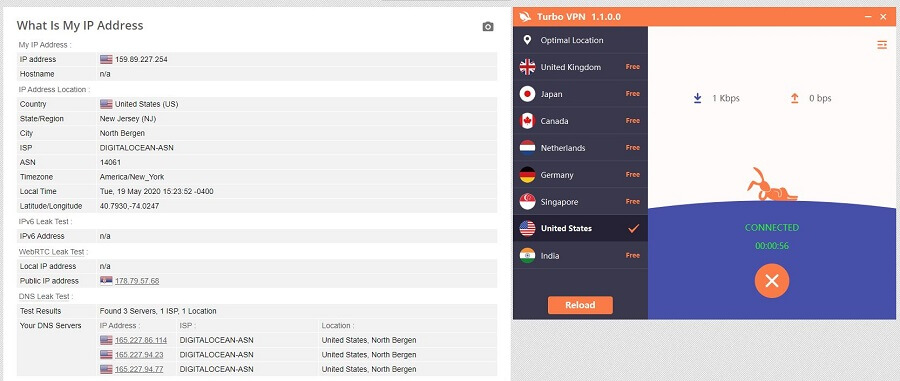The image size is (900, 381).
Task: Click the Singapore flag icon
Action: 527,201
